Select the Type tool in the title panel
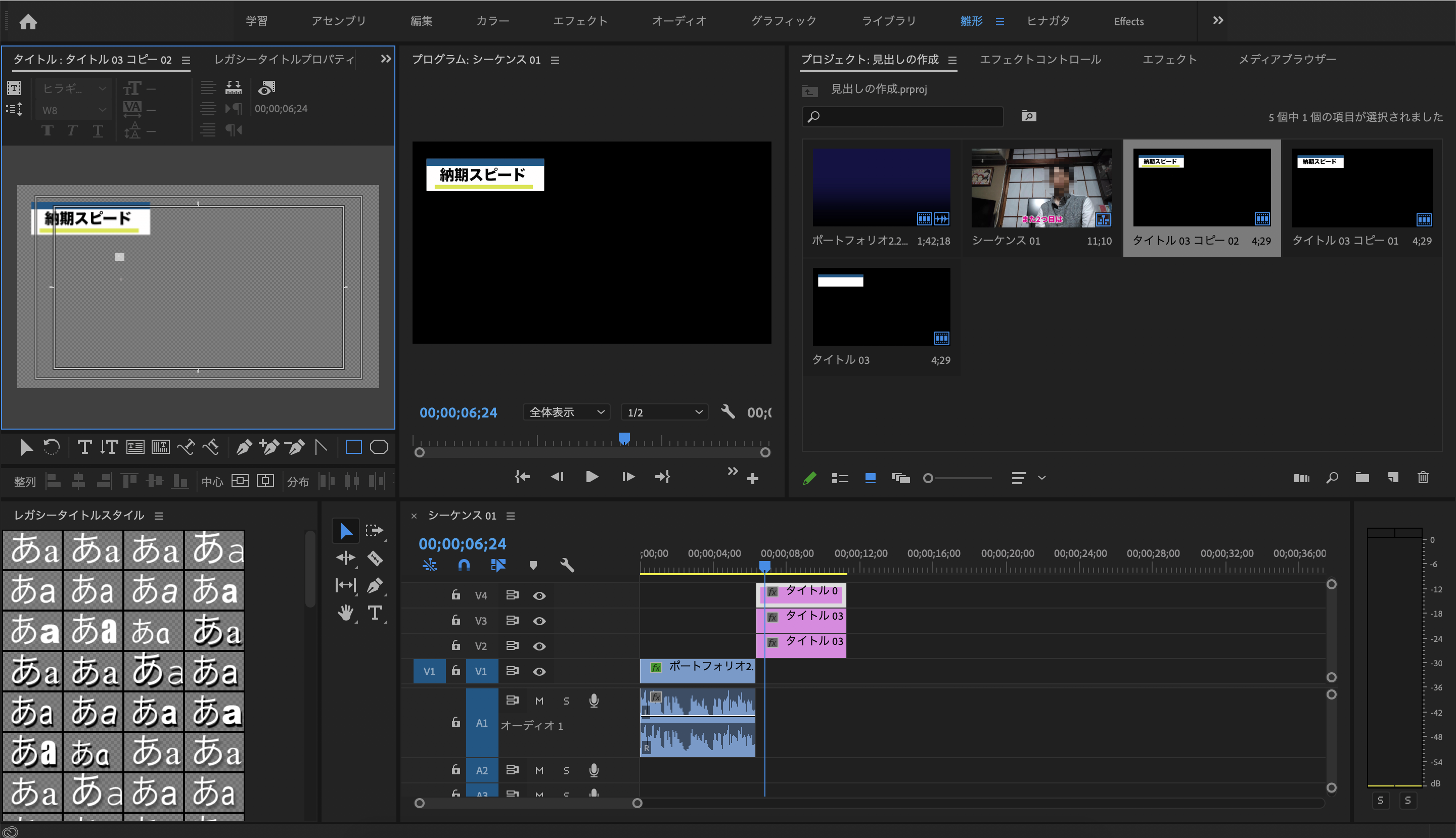The height and width of the screenshot is (838, 1456). click(84, 447)
